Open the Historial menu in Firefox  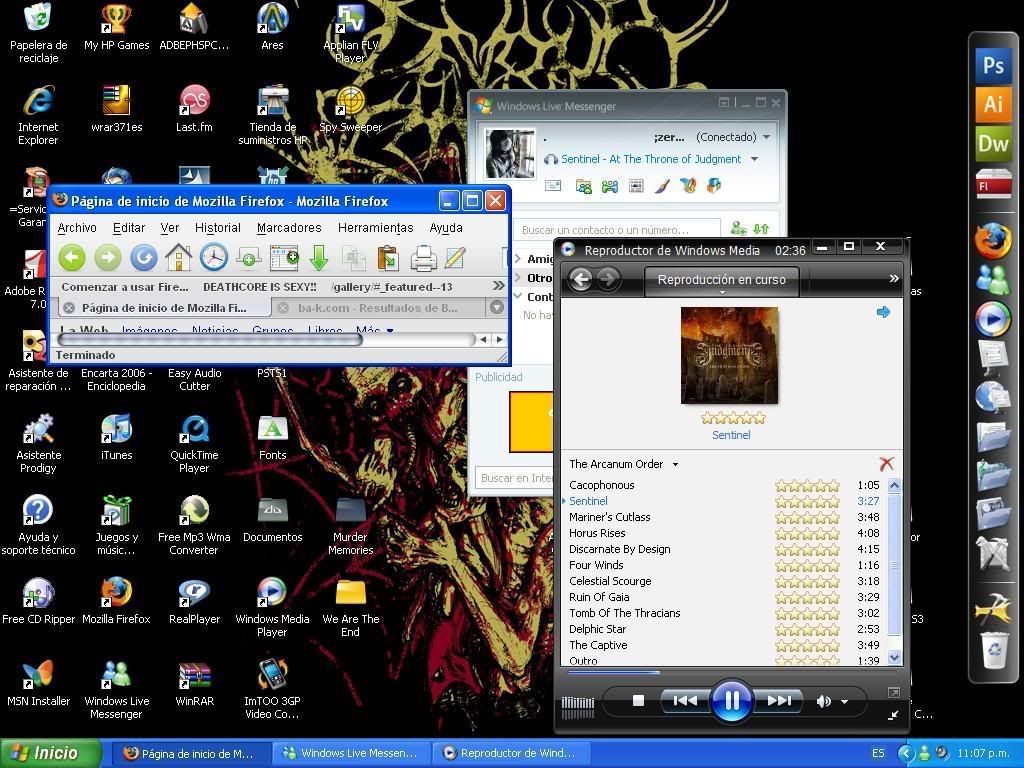(x=218, y=228)
